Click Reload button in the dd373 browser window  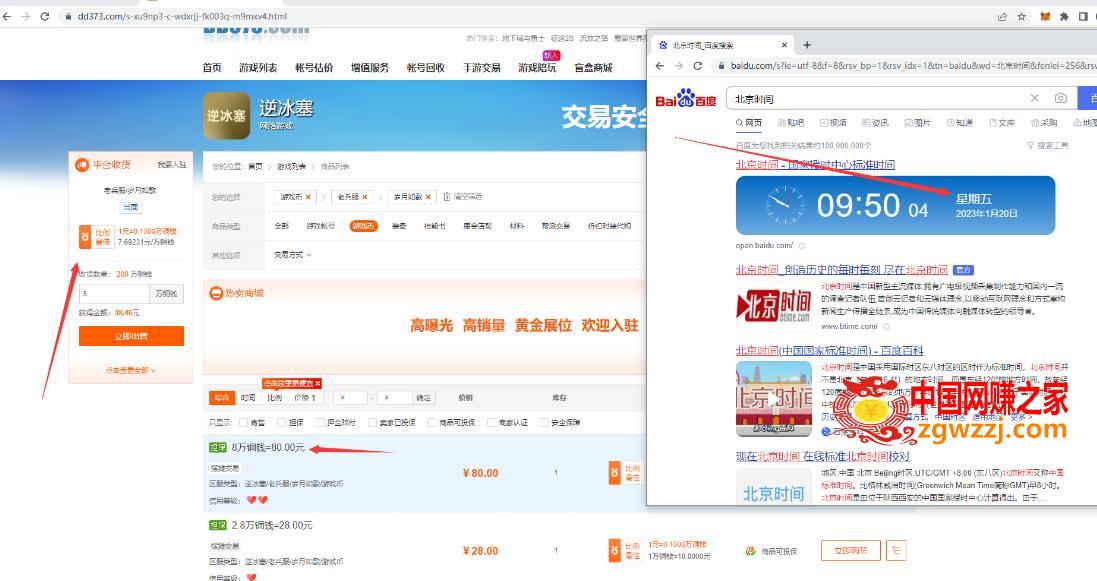[x=45, y=16]
